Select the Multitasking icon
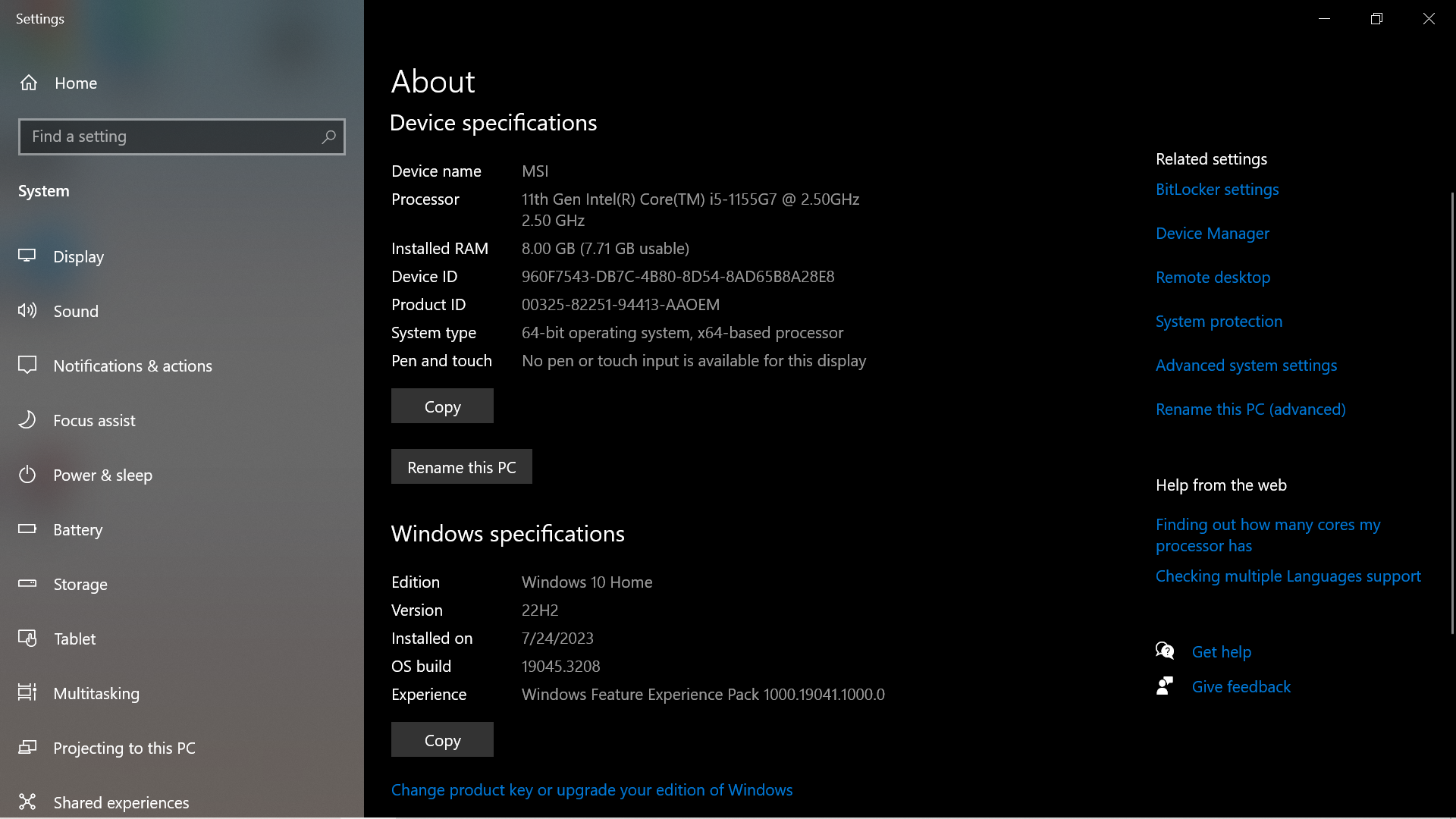This screenshot has height=819, width=1456. click(x=27, y=693)
